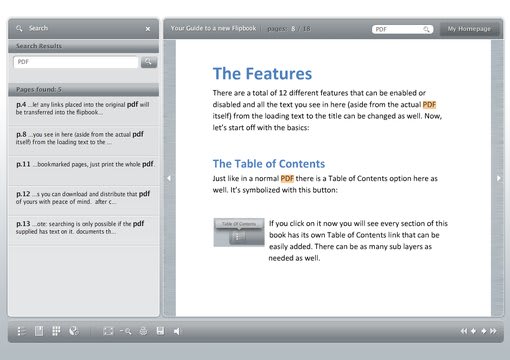Click the bookmark page icon in toolbar
The image size is (510, 360).
[x=39, y=331]
